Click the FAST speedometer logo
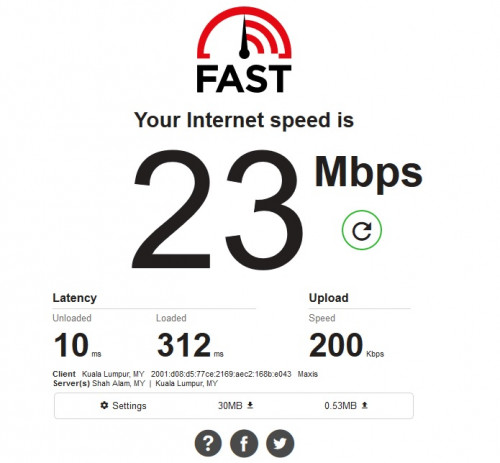The width and height of the screenshot is (500, 463). coord(244,50)
